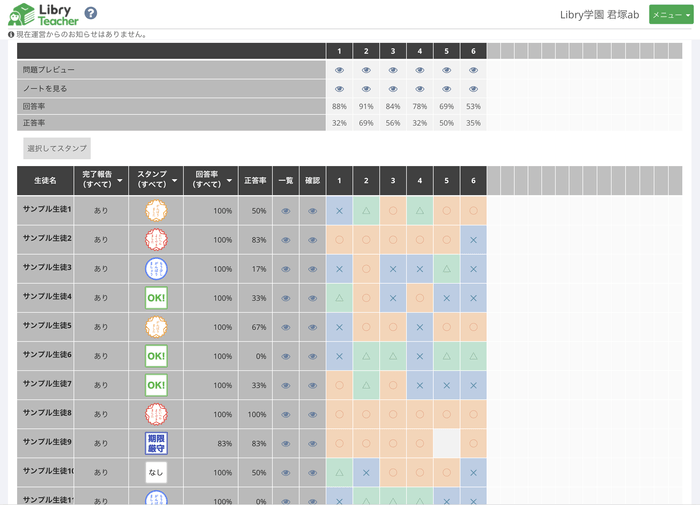This screenshot has width=700, height=505.
Task: Open list view eye for サンプル生徒7
Action: 286,385
